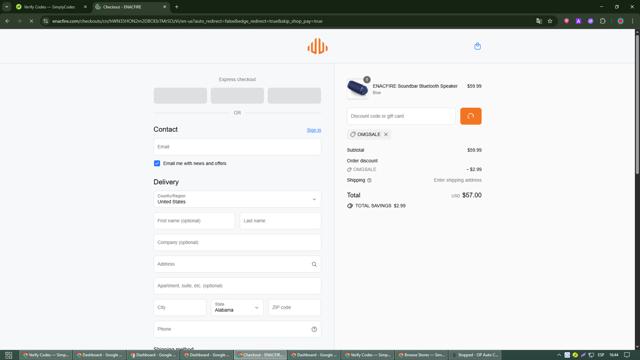Open the Stopped taskbar window
Viewport: 640px width, 360px height.
coord(475,355)
